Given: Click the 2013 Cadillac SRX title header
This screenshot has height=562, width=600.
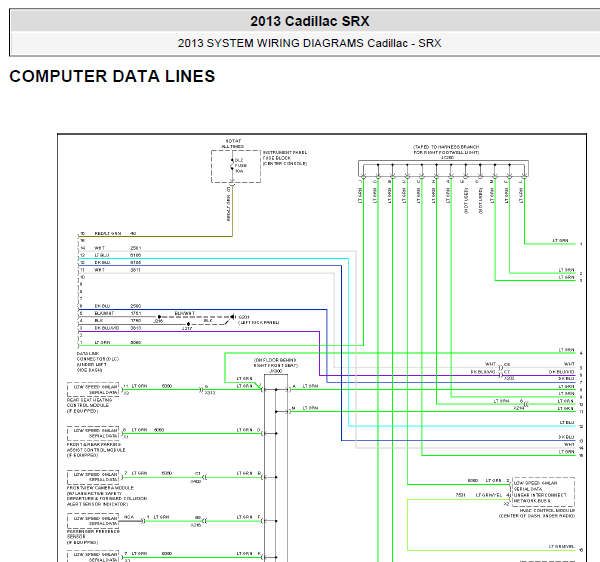Looking at the screenshot, I should 301,20.
